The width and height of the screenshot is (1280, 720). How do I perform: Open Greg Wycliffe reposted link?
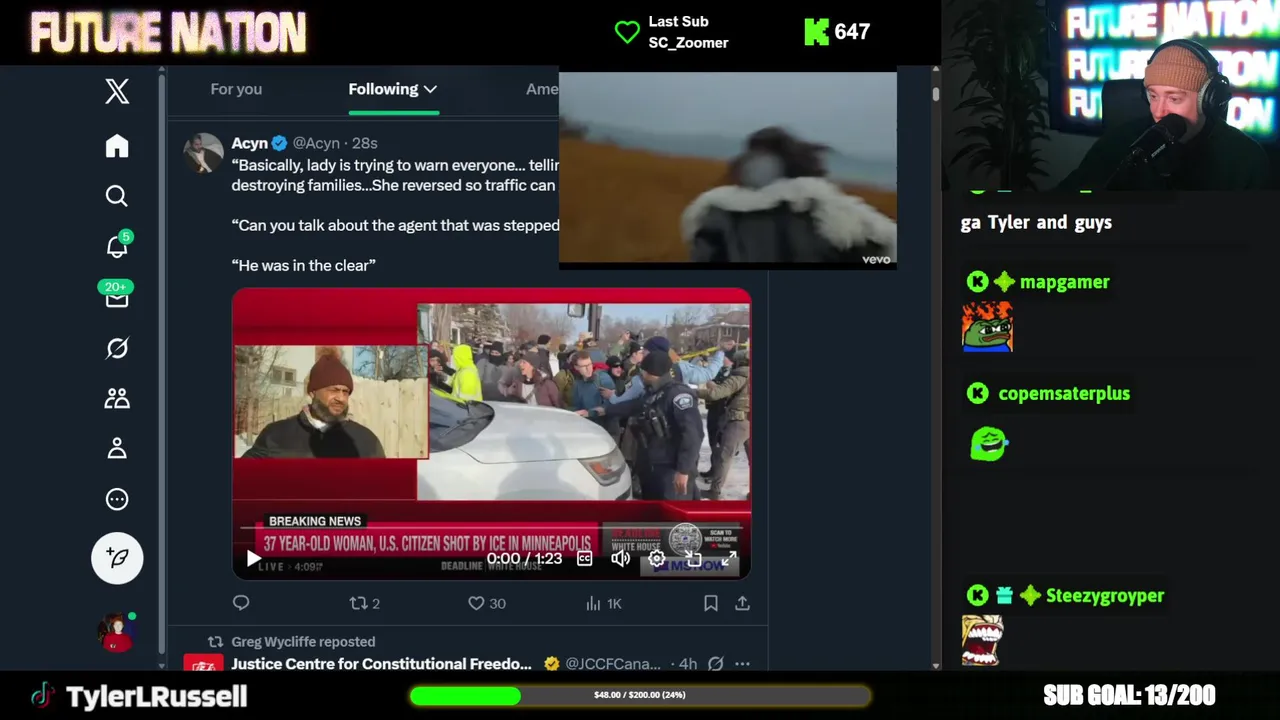click(x=303, y=642)
